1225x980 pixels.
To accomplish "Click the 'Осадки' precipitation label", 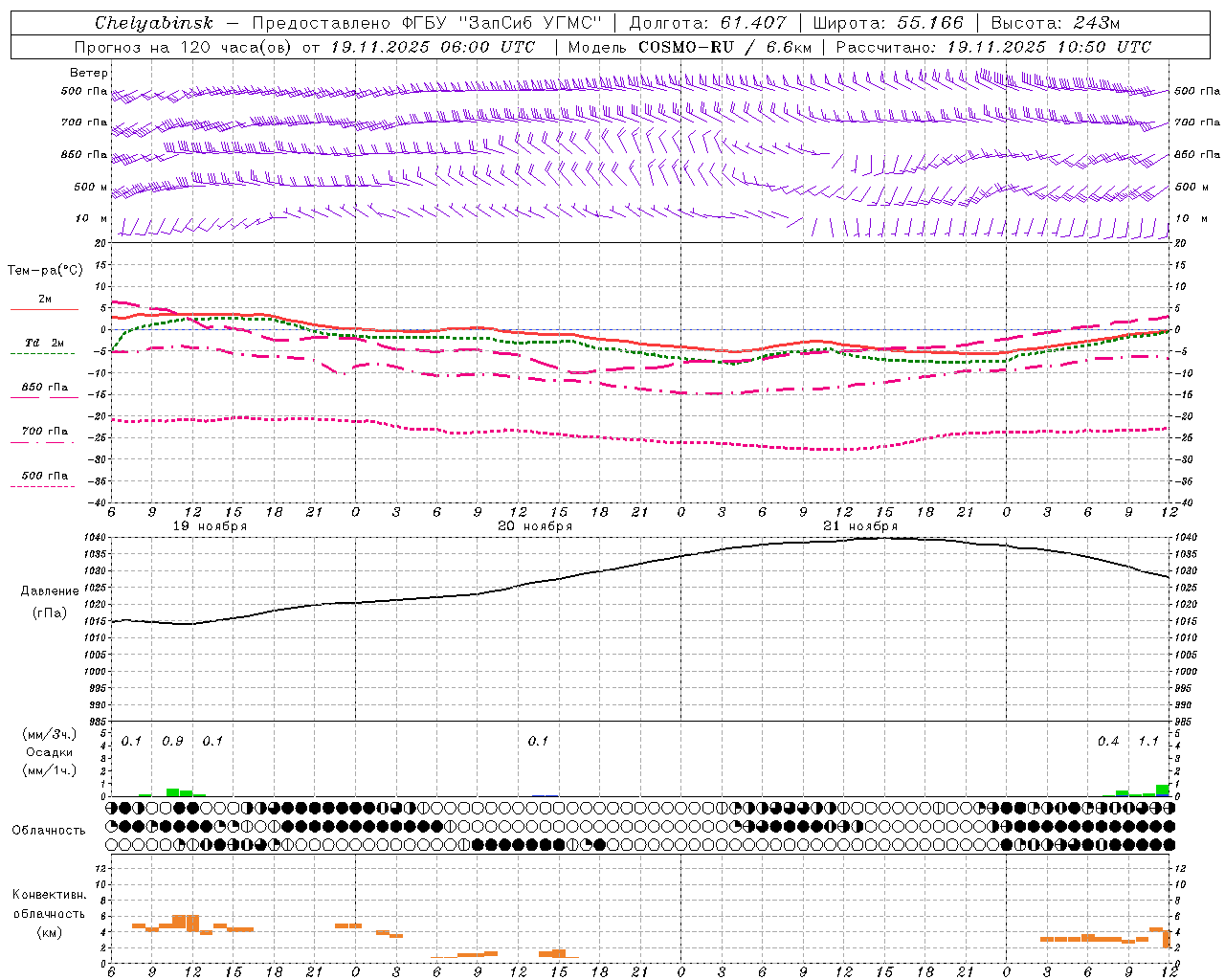I will [50, 752].
